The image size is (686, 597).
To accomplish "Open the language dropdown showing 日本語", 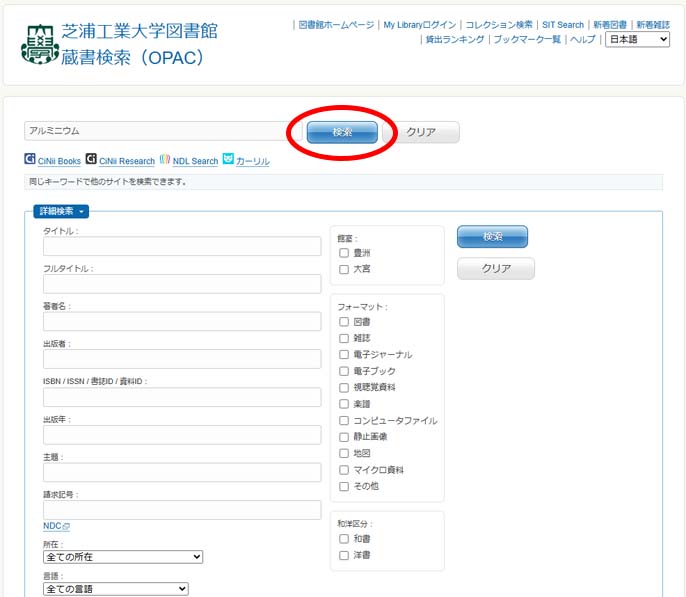I will tap(637, 39).
